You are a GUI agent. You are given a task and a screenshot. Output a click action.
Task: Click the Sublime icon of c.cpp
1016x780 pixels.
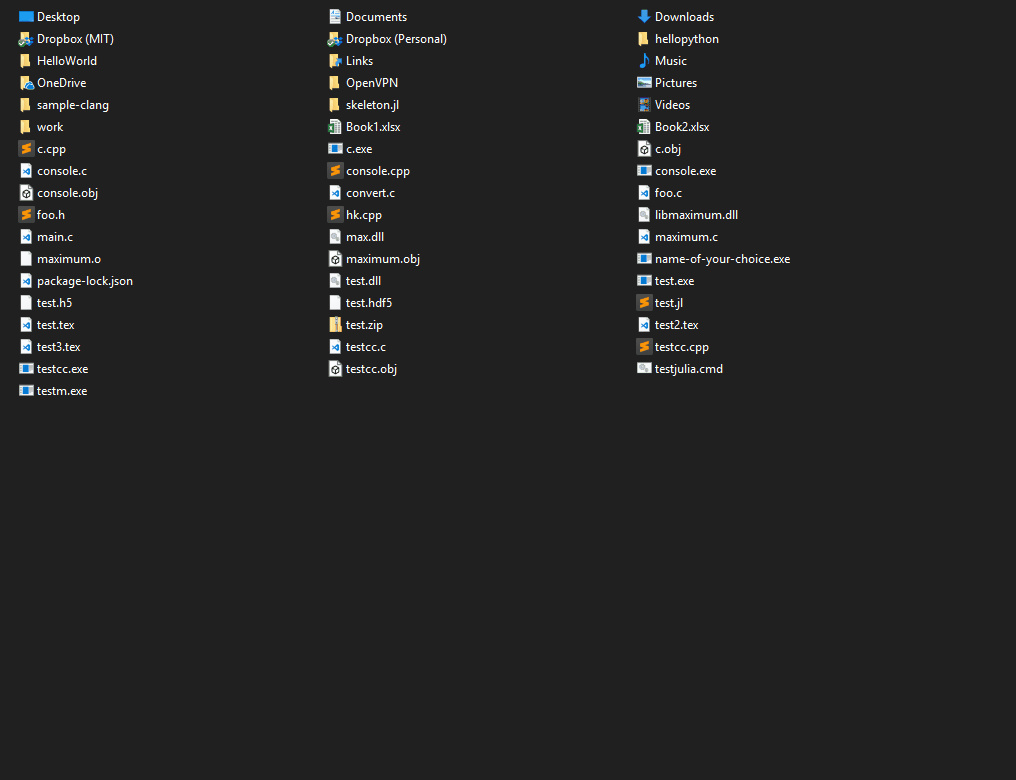click(x=26, y=149)
